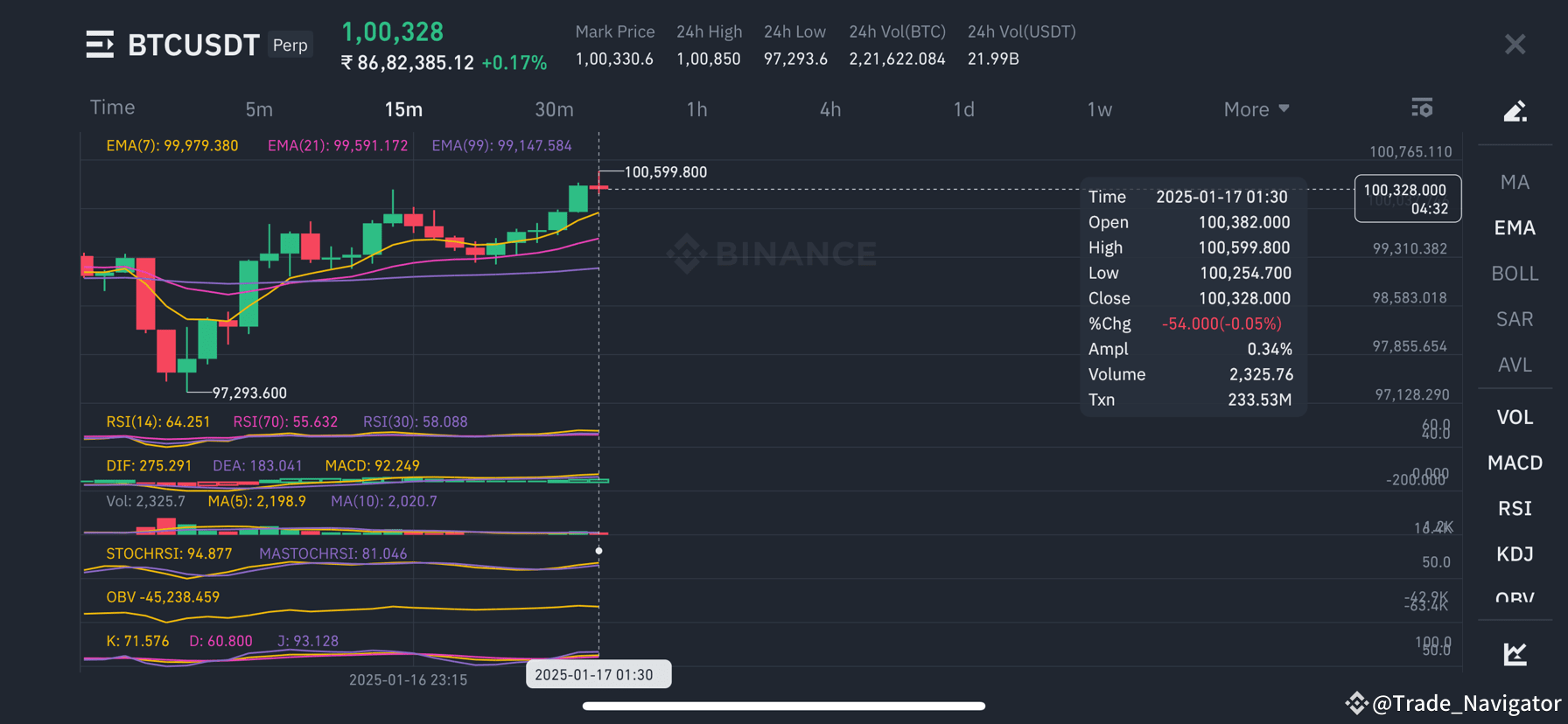Click the 24h Low value 97,293.6
Viewport: 1568px width, 724px height.
[795, 59]
